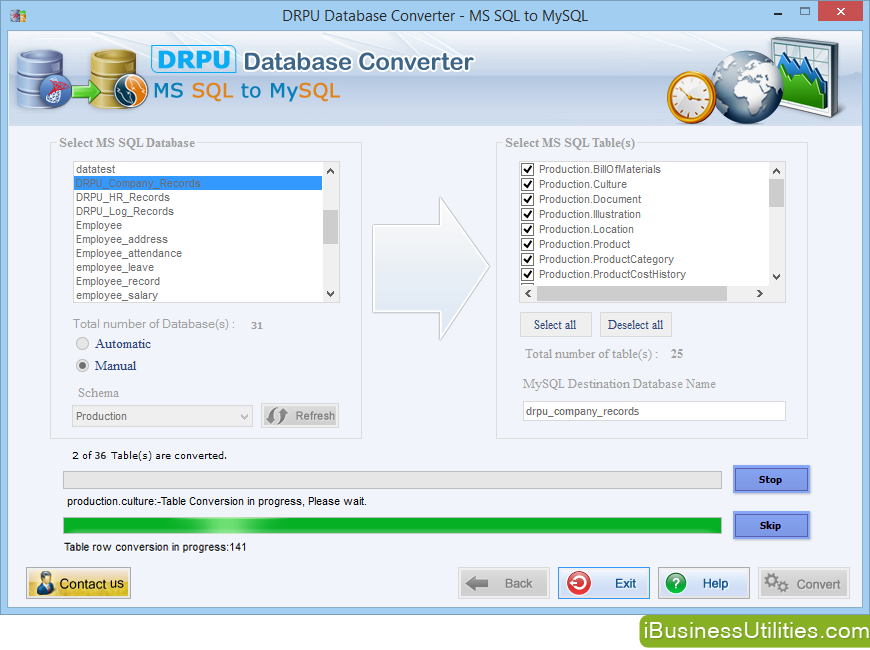
Task: Click table list vertical scrollbar thumb
Action: point(777,193)
